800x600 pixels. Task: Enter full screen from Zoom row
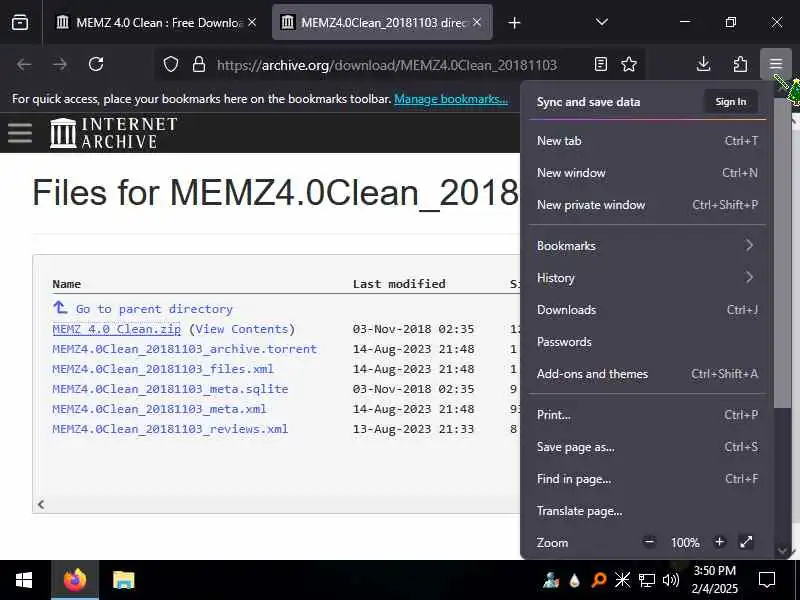(746, 542)
